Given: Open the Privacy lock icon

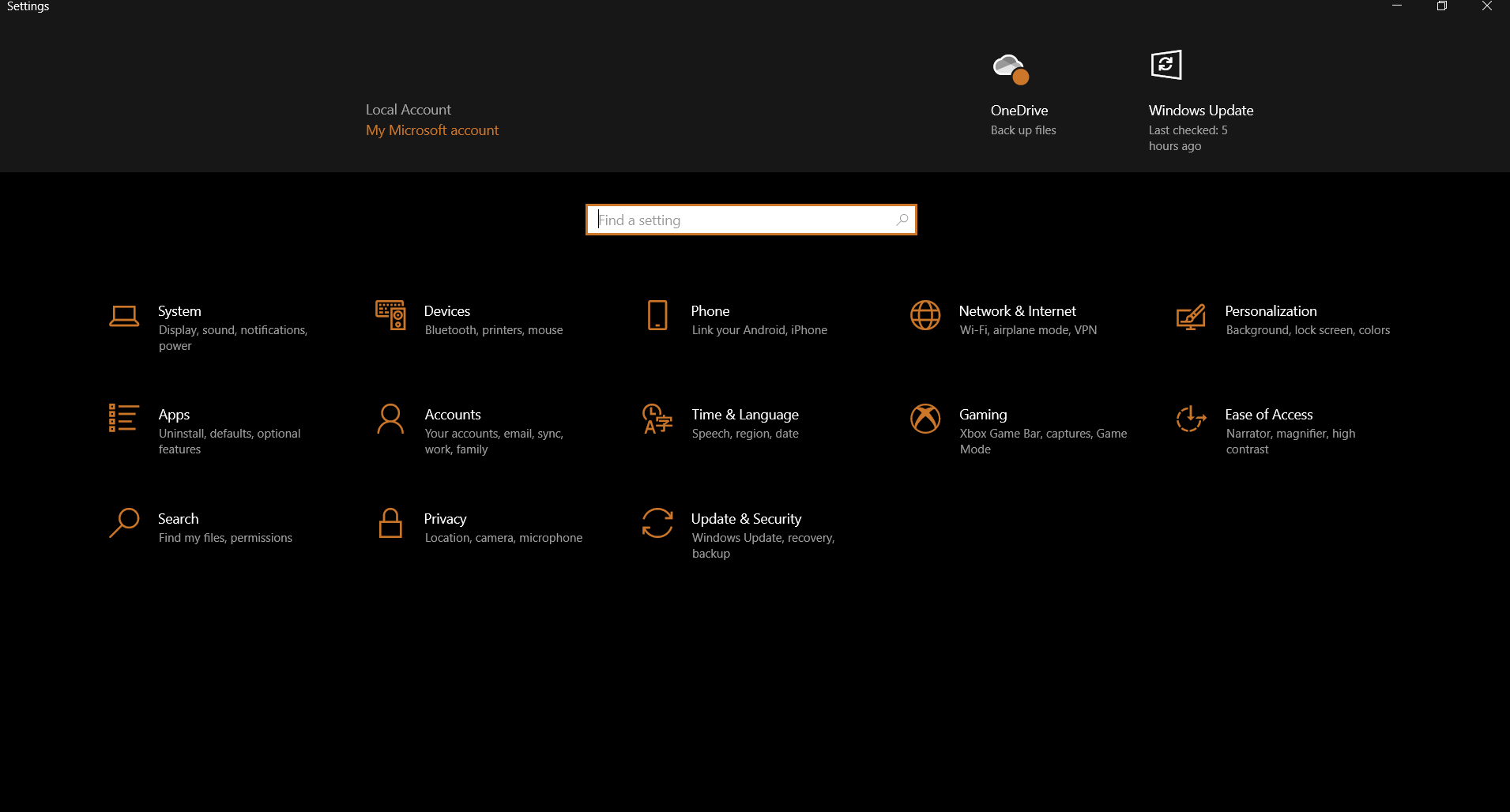Looking at the screenshot, I should (x=390, y=523).
